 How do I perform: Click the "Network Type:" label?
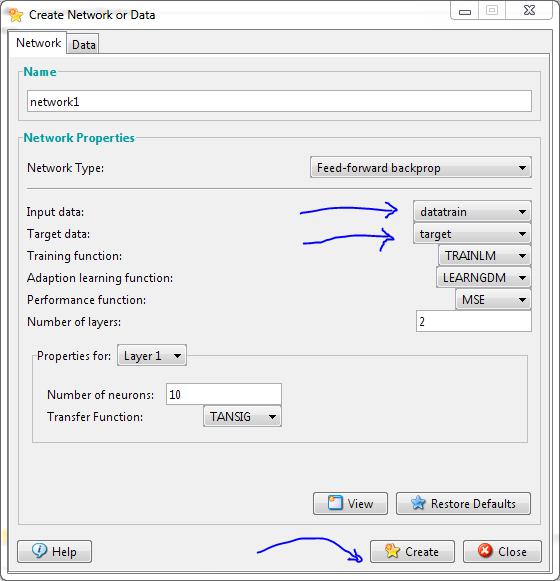click(x=65, y=168)
